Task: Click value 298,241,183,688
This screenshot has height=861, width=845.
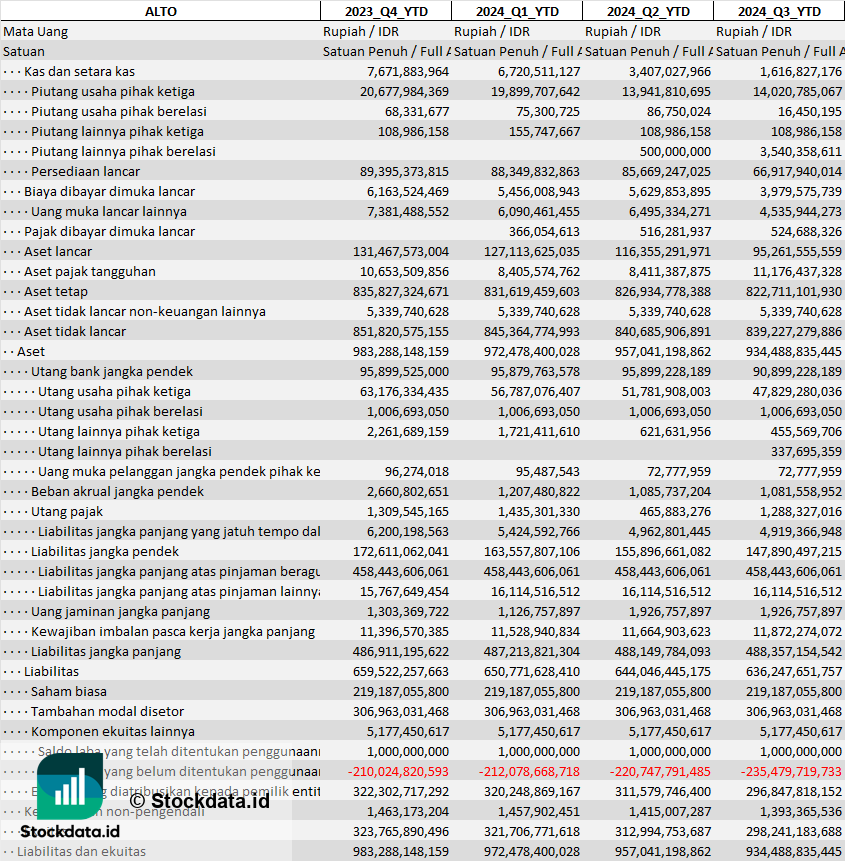Action: (793, 832)
